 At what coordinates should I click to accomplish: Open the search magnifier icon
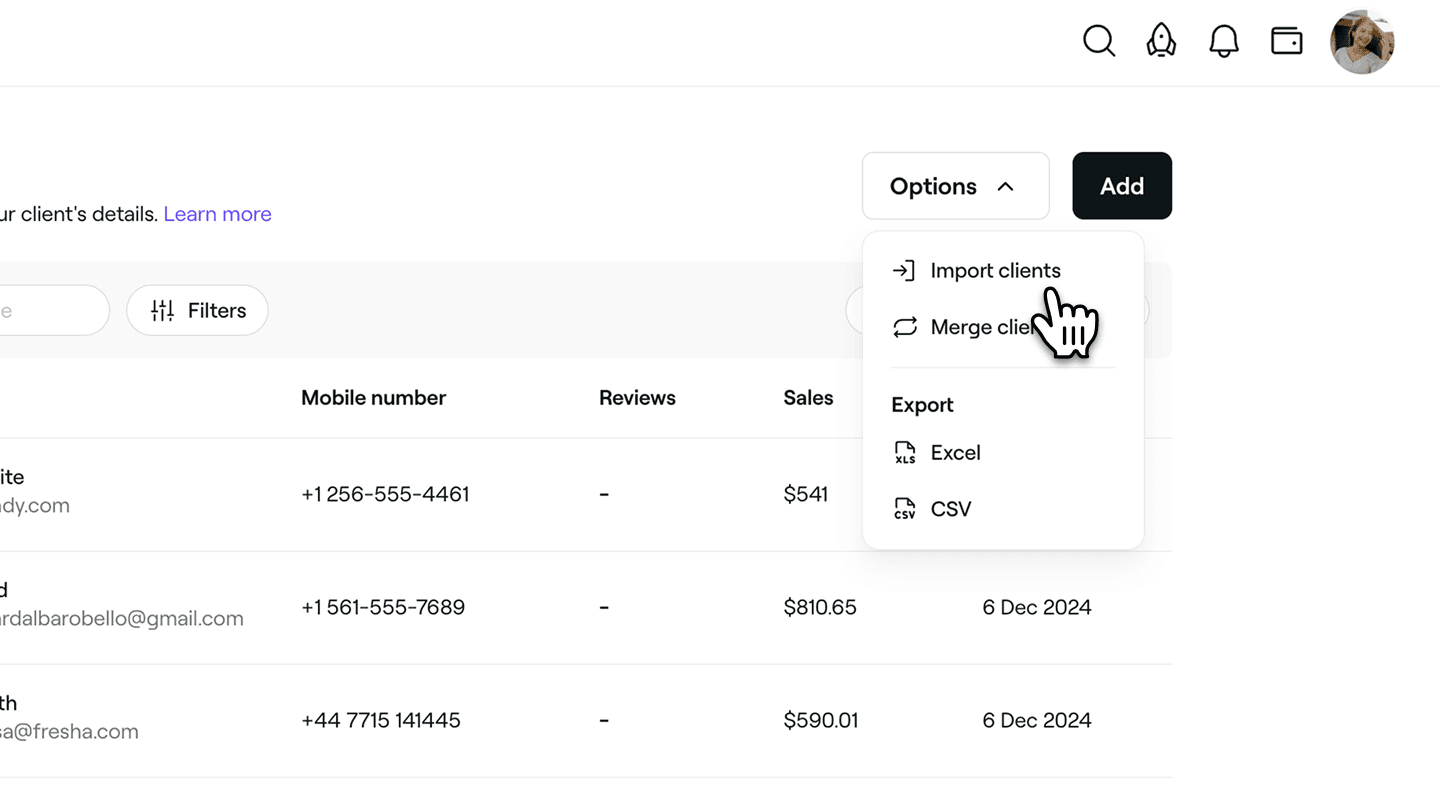(1099, 41)
